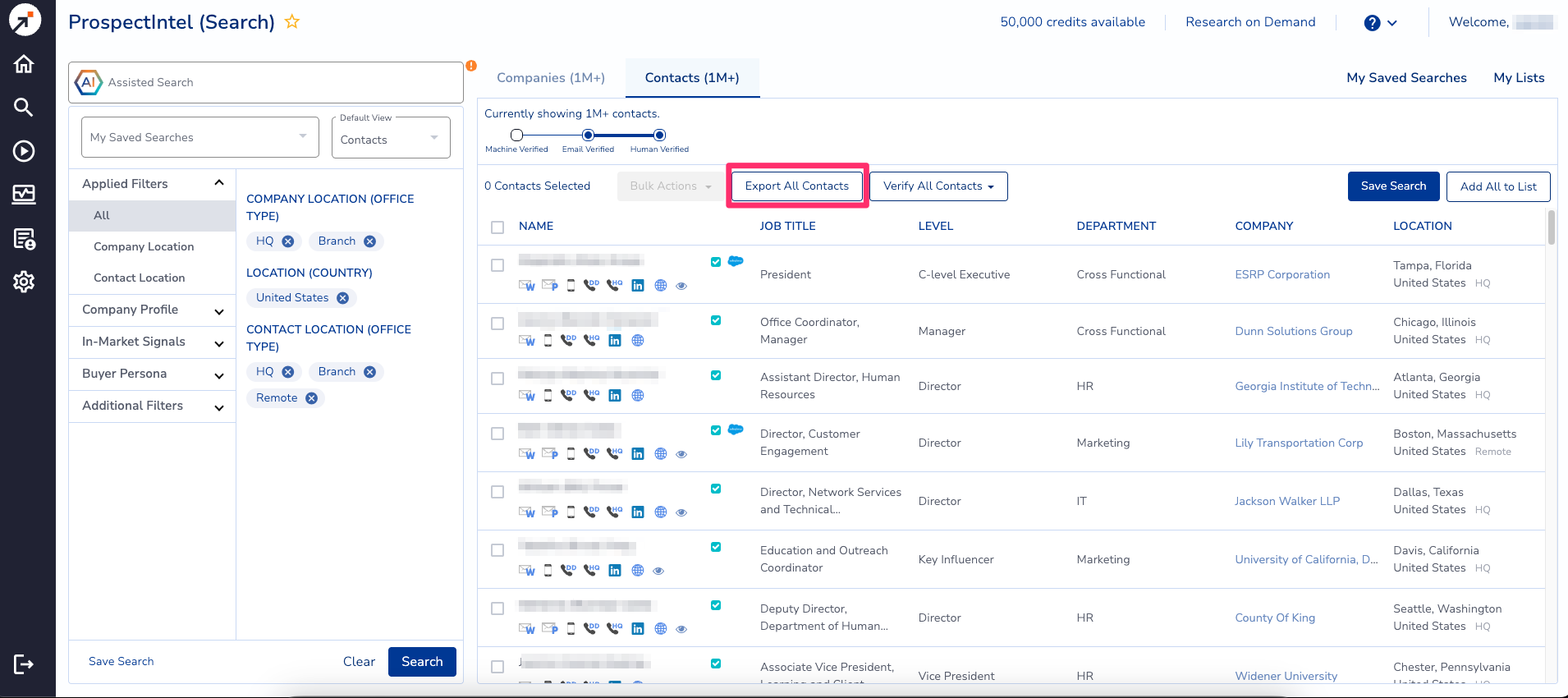Open the list report sidebar icon
1568x698 pixels.
coord(24,239)
